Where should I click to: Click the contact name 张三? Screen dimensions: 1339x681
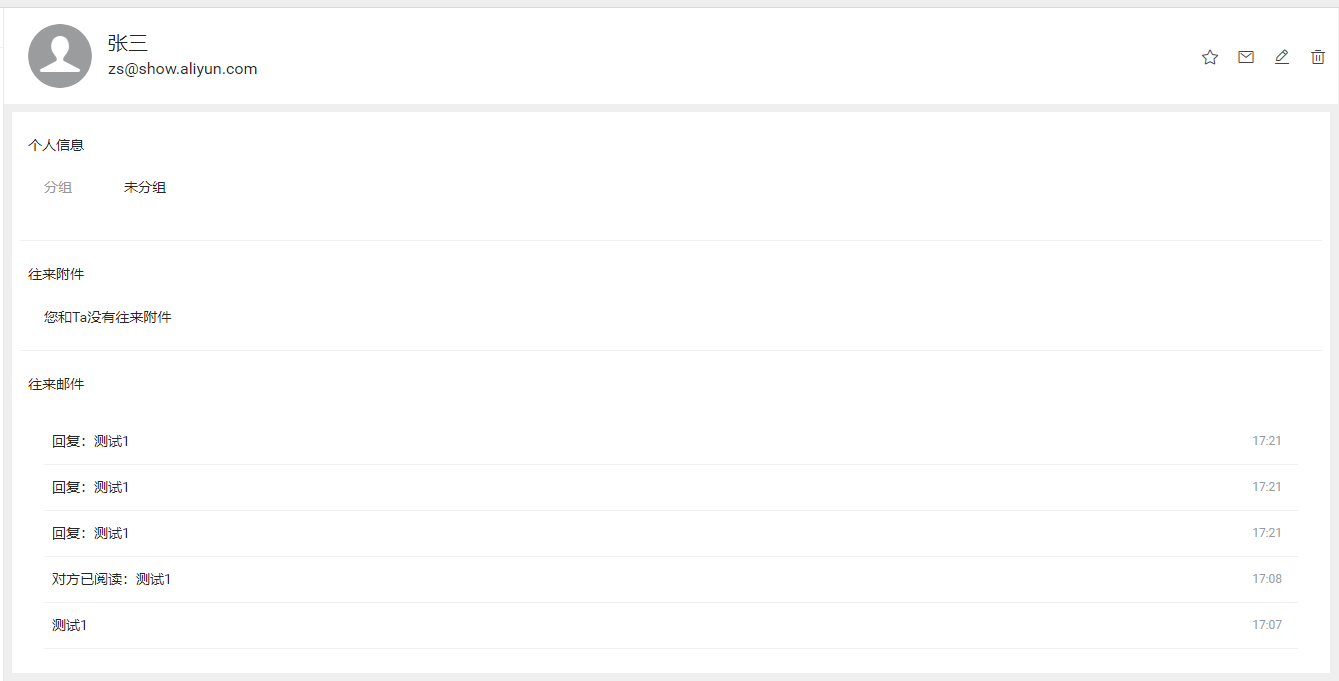point(128,43)
